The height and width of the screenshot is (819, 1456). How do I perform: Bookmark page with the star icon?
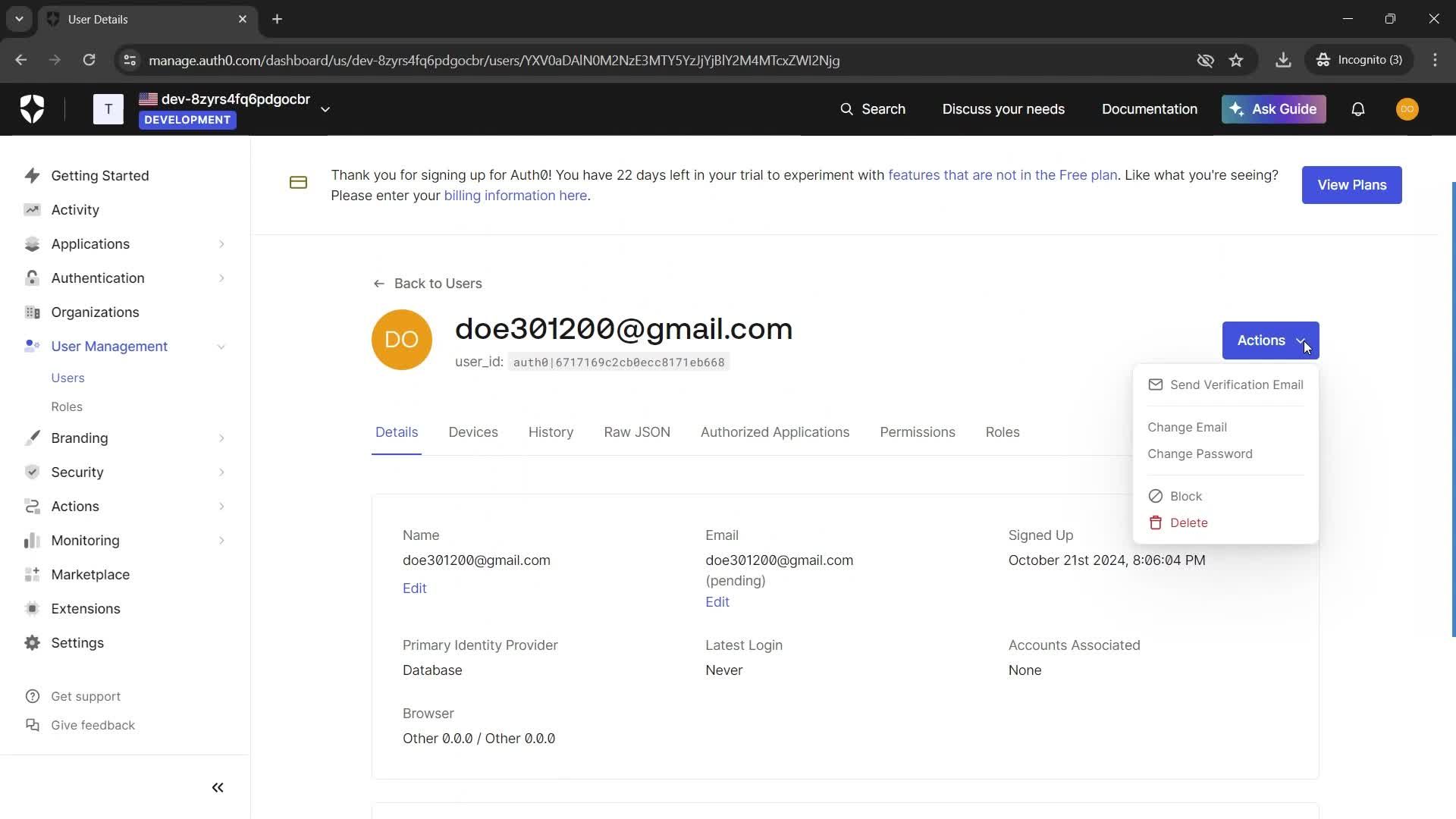pos(1236,60)
